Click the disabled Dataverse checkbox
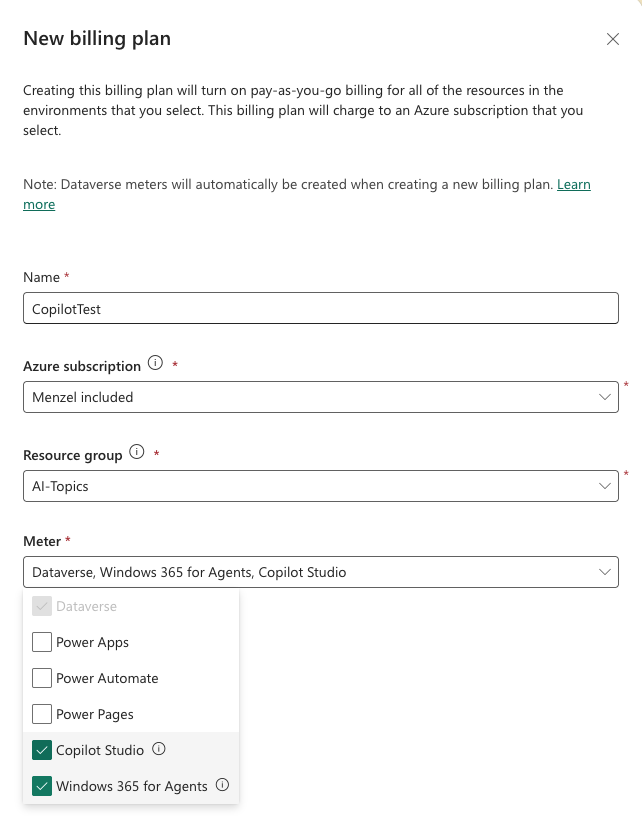This screenshot has height=816, width=642. (x=42, y=606)
